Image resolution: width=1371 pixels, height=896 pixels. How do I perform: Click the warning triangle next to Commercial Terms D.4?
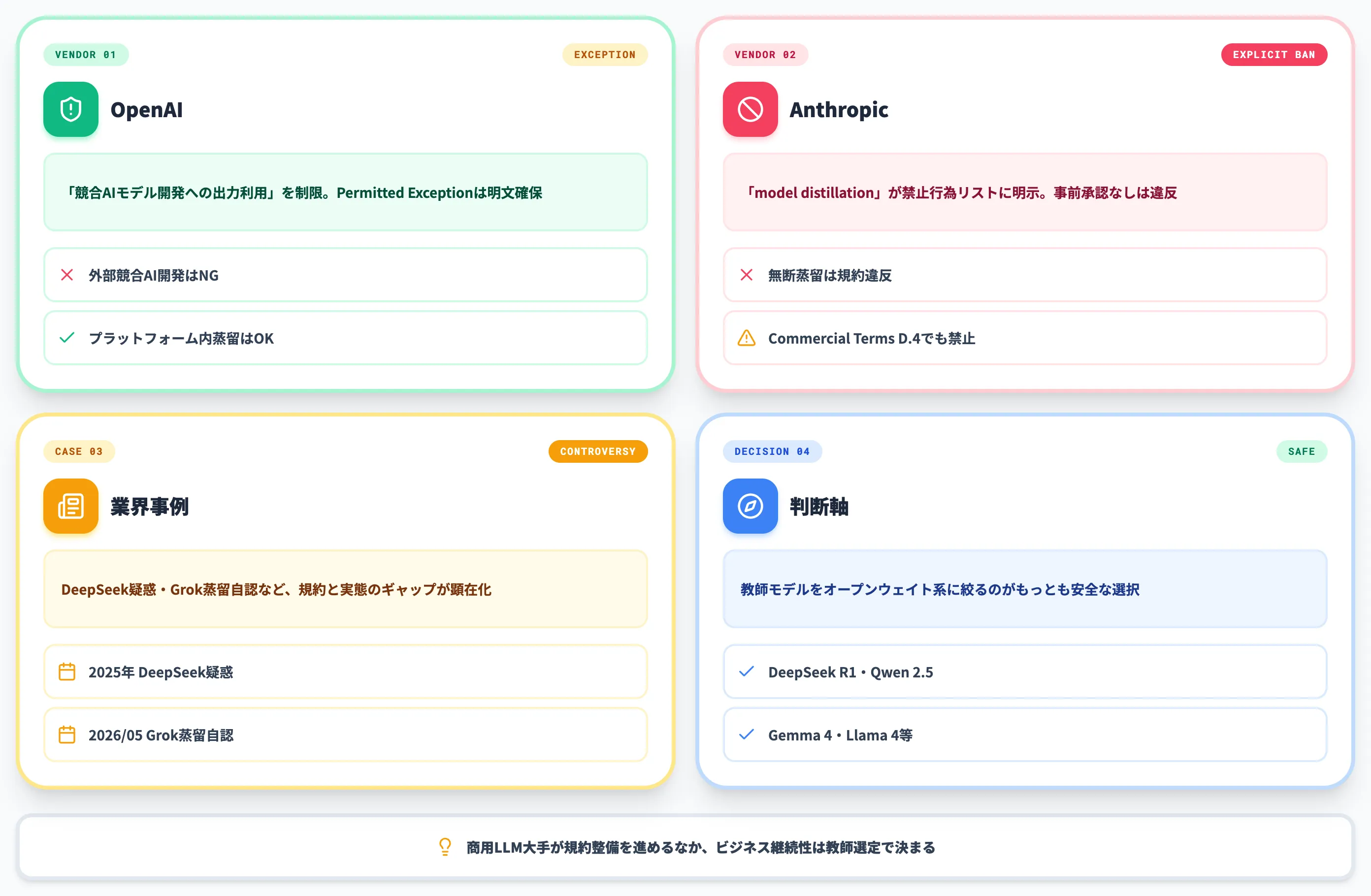747,338
